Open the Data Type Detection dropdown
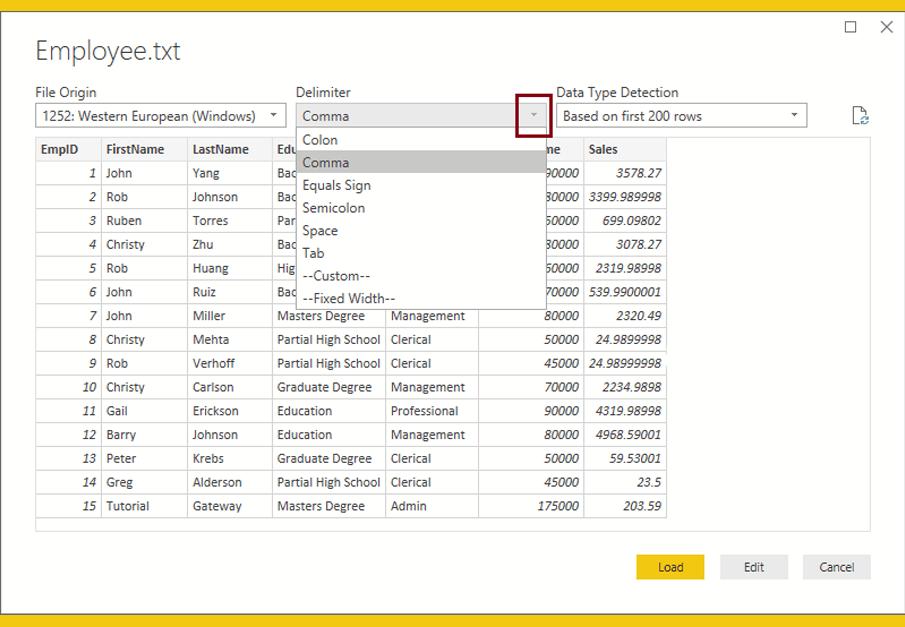The height and width of the screenshot is (627, 905). [794, 116]
